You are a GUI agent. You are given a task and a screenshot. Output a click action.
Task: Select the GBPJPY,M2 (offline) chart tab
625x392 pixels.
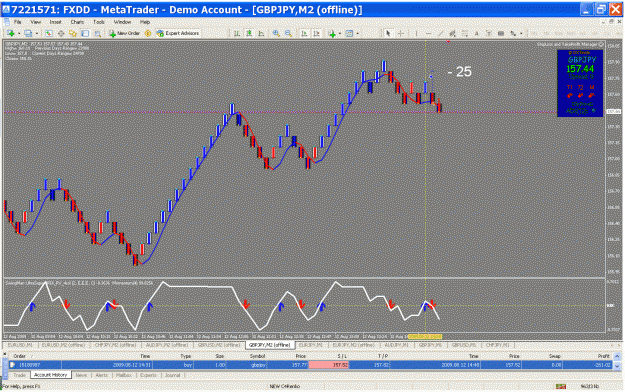click(270, 345)
